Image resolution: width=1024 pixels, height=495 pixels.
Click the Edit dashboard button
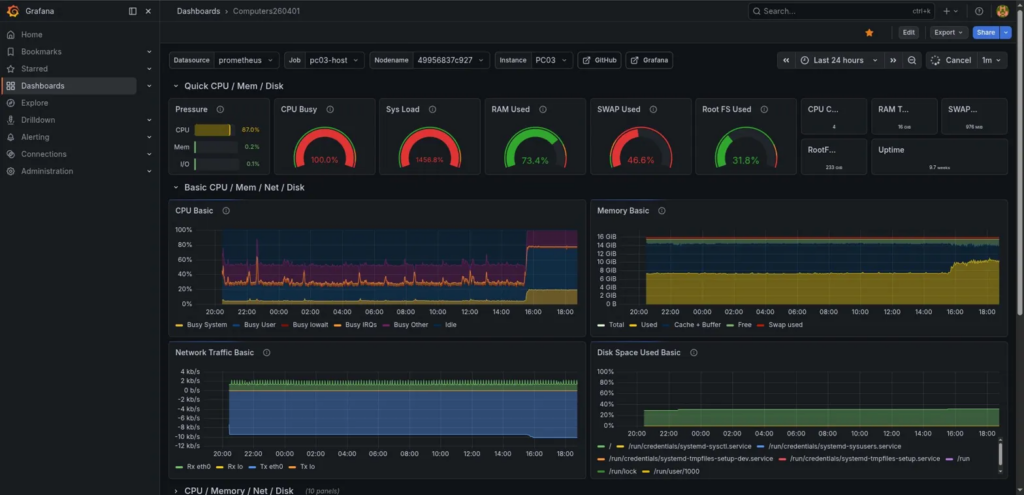pos(908,32)
